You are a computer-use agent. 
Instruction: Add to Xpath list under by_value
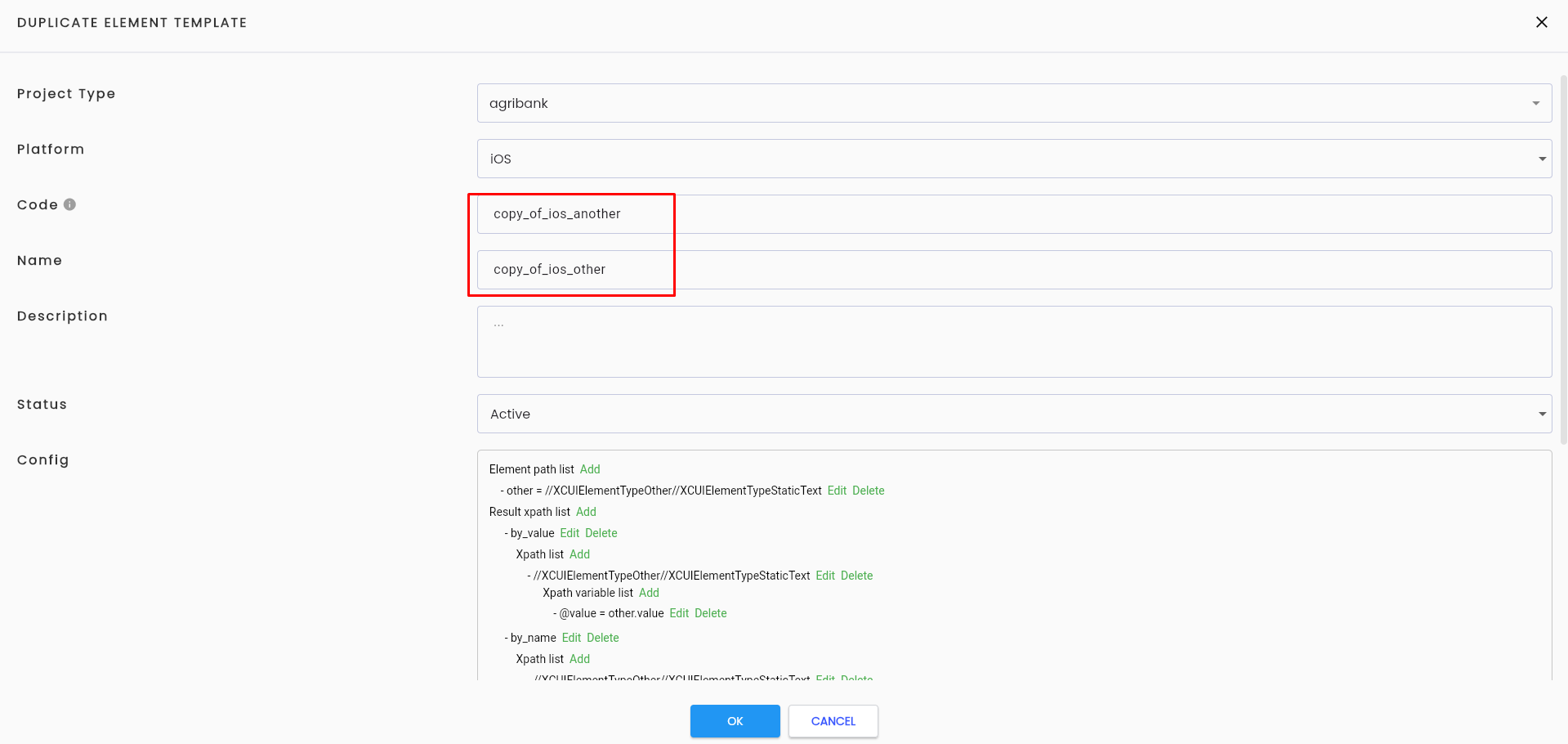(x=579, y=554)
